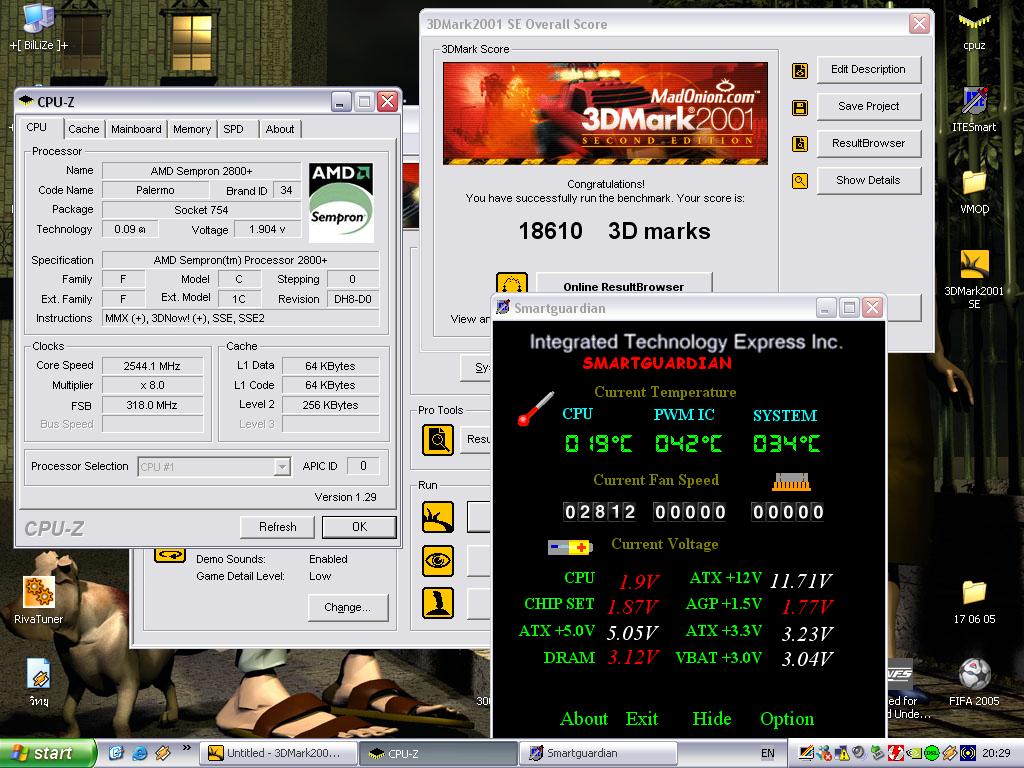Click the Edit Description icon in 3DMark
1024x768 pixels.
pyautogui.click(x=800, y=71)
